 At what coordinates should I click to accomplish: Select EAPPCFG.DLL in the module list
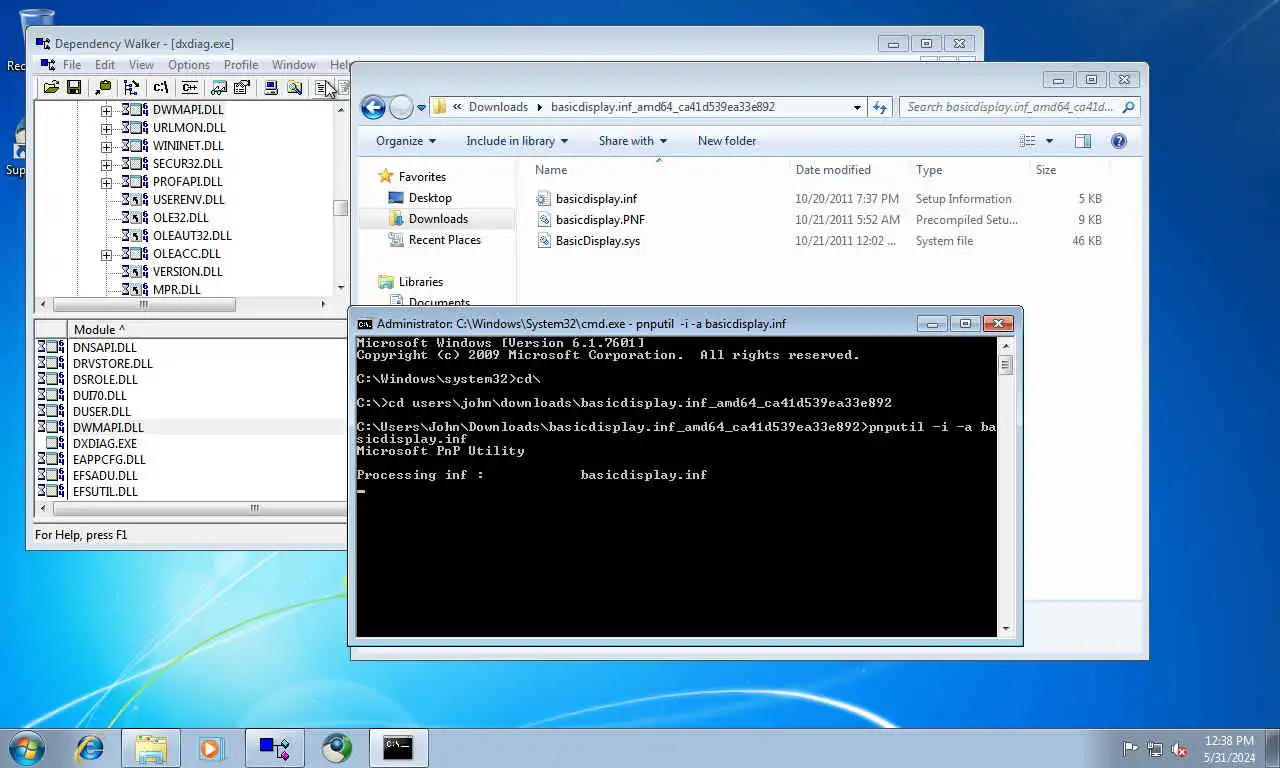pos(109,459)
